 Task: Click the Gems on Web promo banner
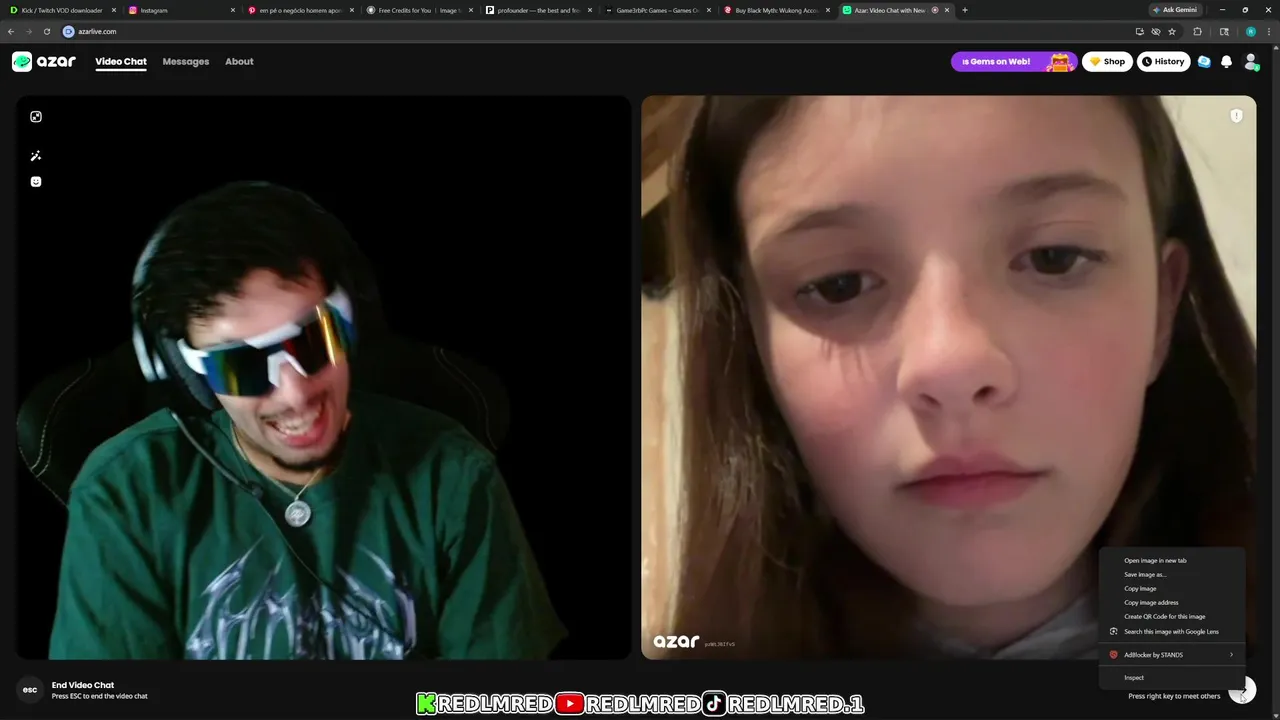point(1014,62)
